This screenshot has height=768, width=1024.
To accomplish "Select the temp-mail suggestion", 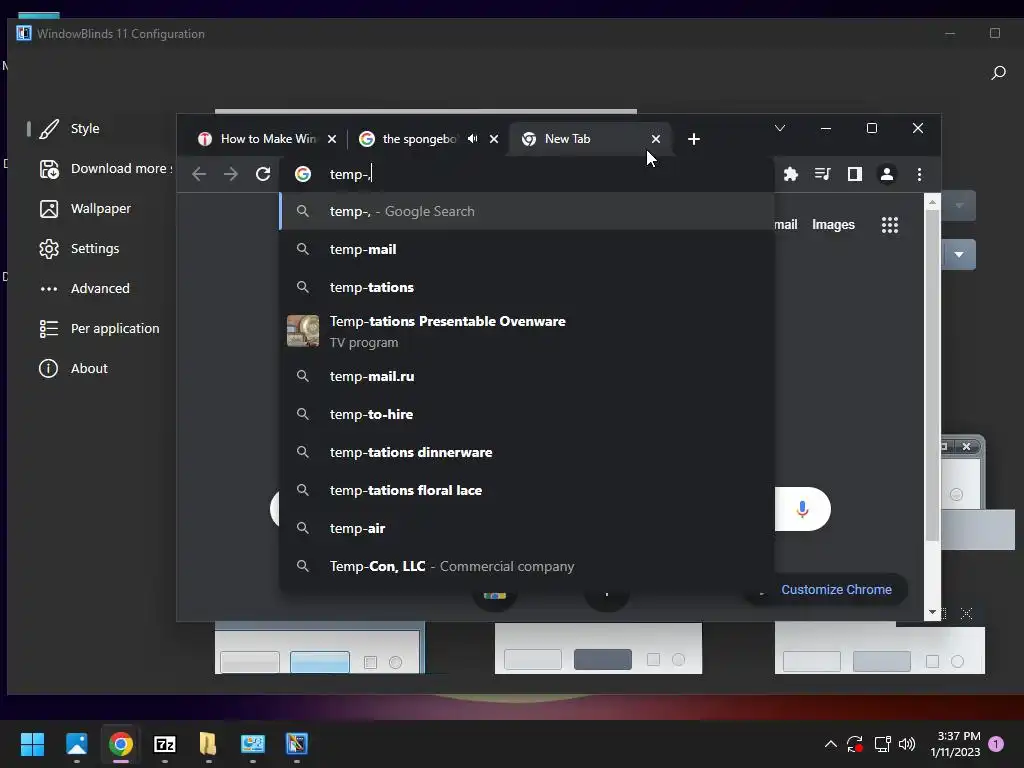I will click(x=527, y=249).
